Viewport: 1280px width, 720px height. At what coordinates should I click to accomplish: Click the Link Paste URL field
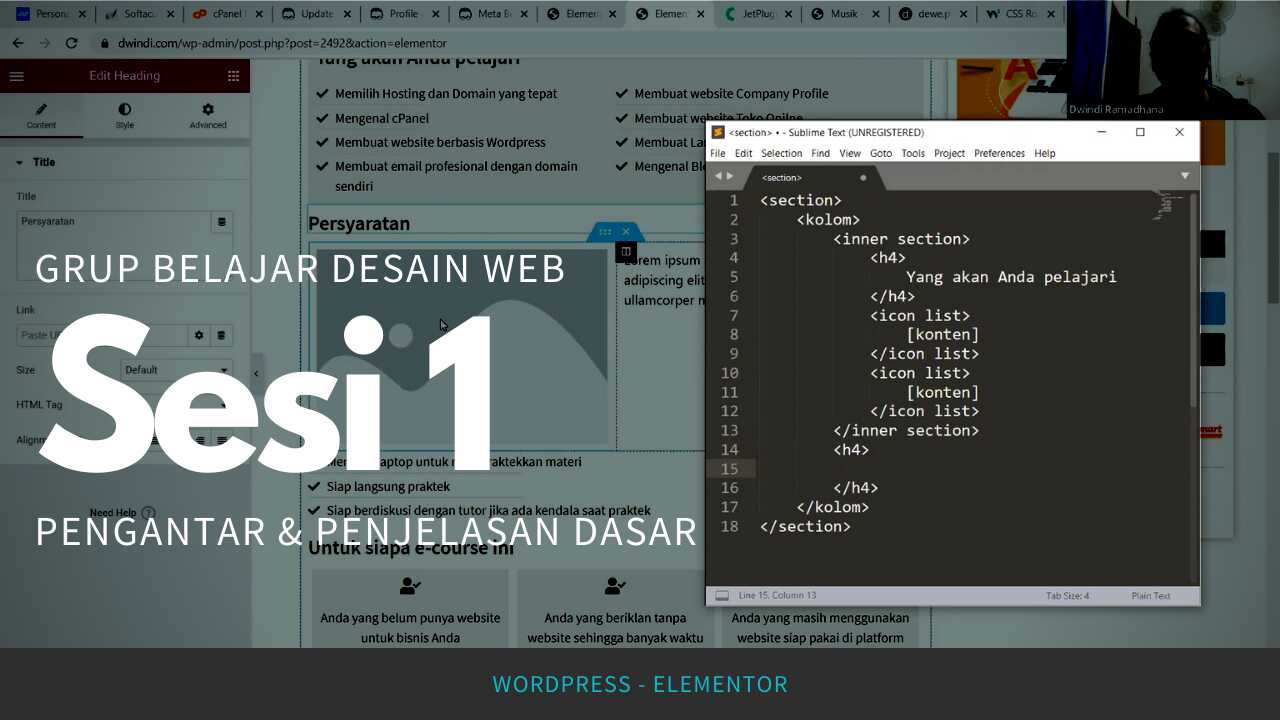coord(102,335)
